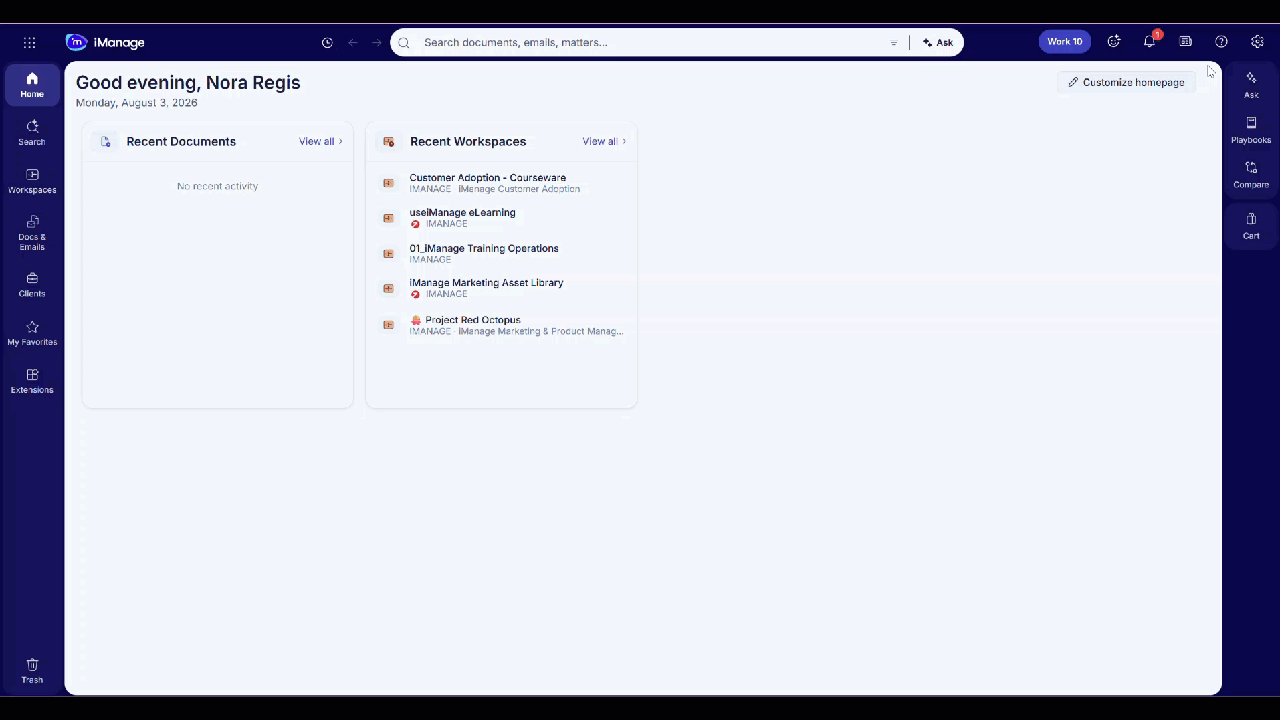This screenshot has height=720, width=1280.
Task: Click the Recent Documents title
Action: (x=181, y=141)
